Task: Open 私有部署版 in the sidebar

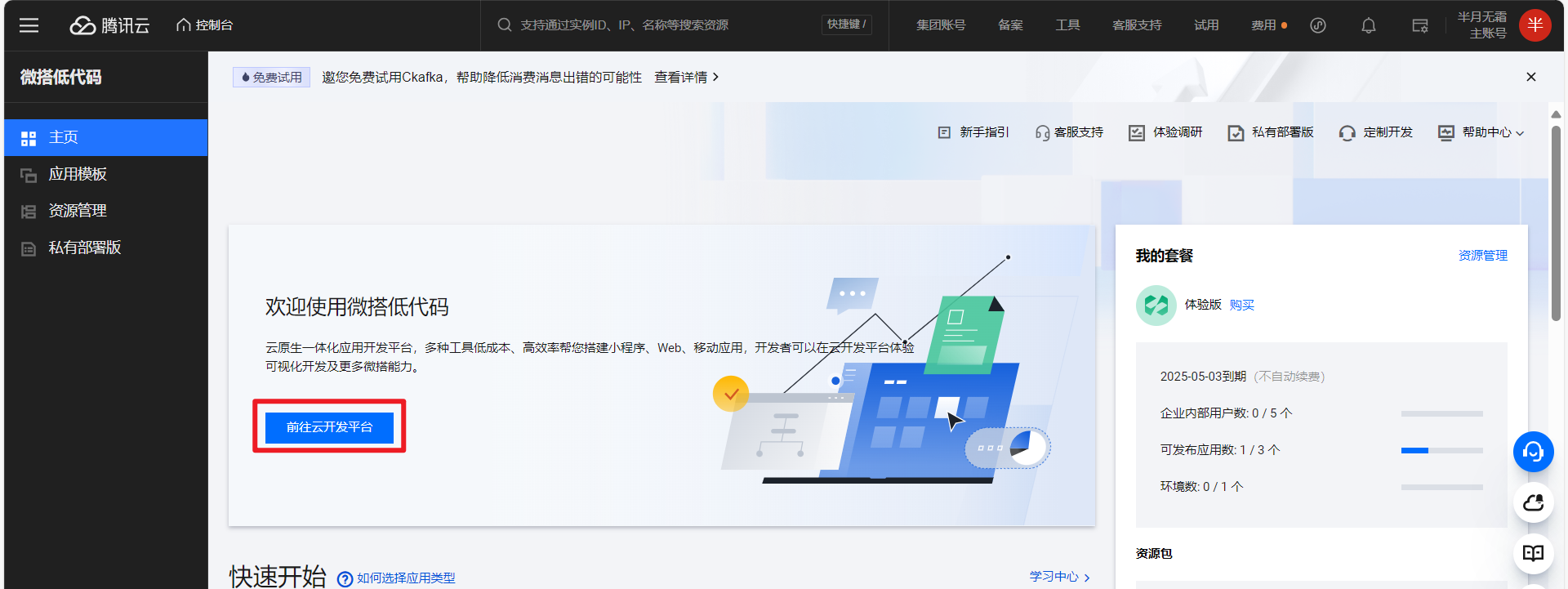Action: tap(106, 248)
